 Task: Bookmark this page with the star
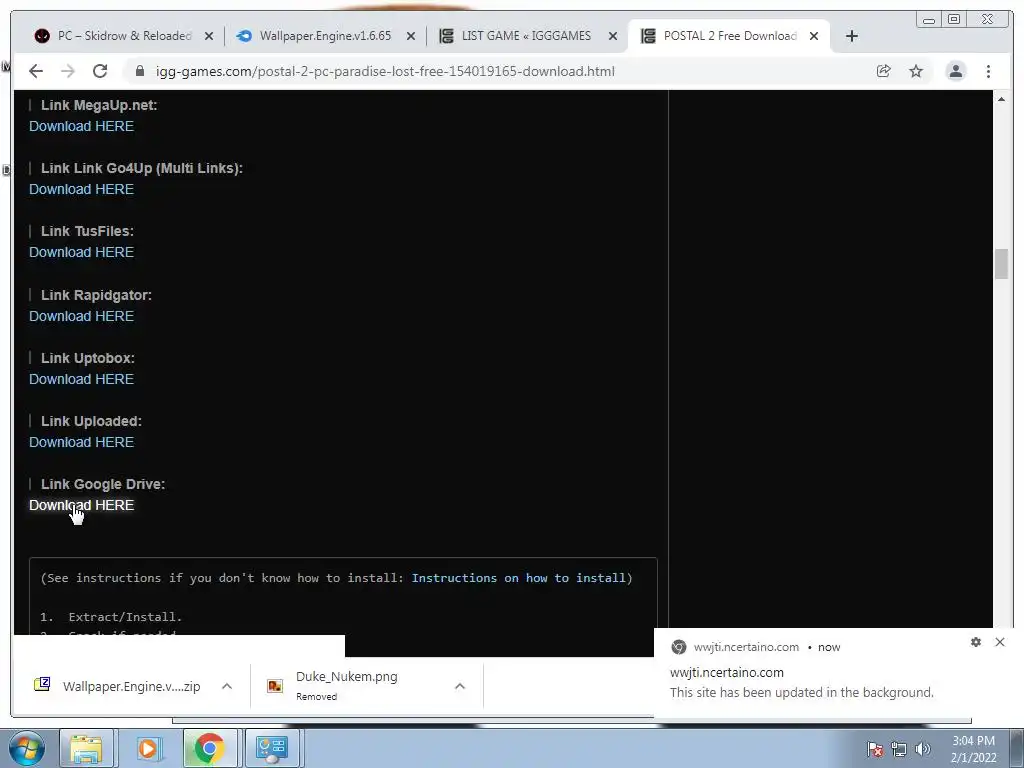pos(916,71)
